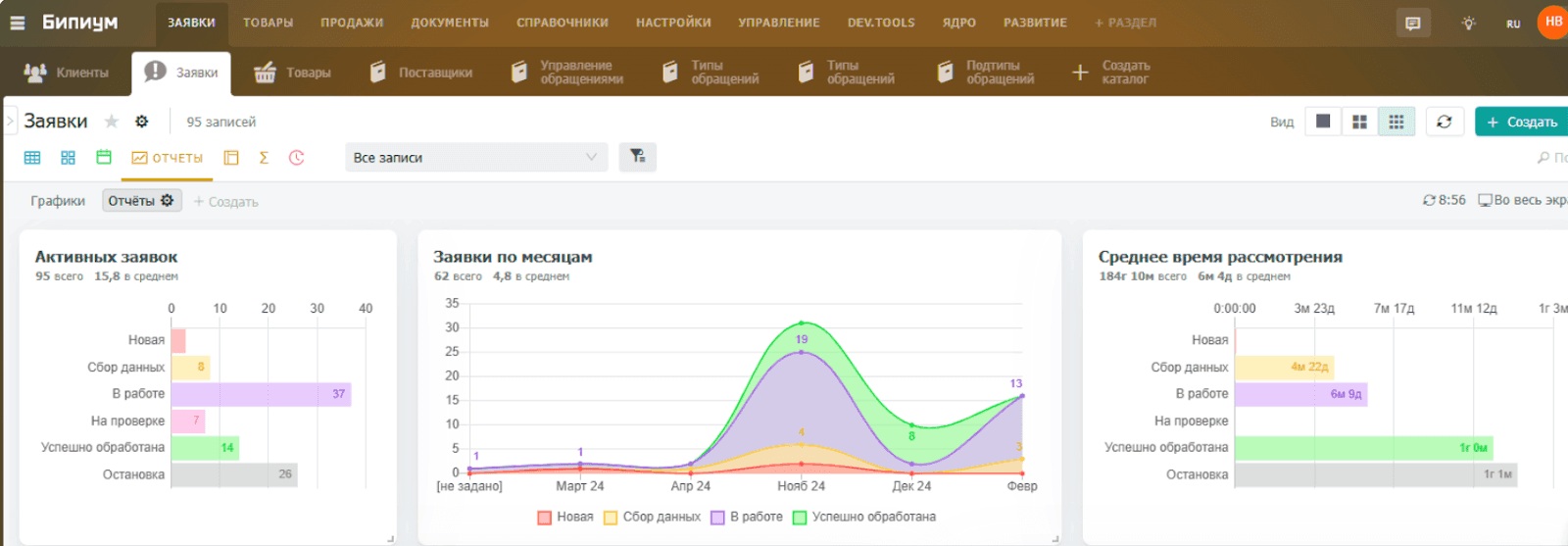Click the filter funnel icon
This screenshot has height=546, width=1568.
click(x=638, y=157)
